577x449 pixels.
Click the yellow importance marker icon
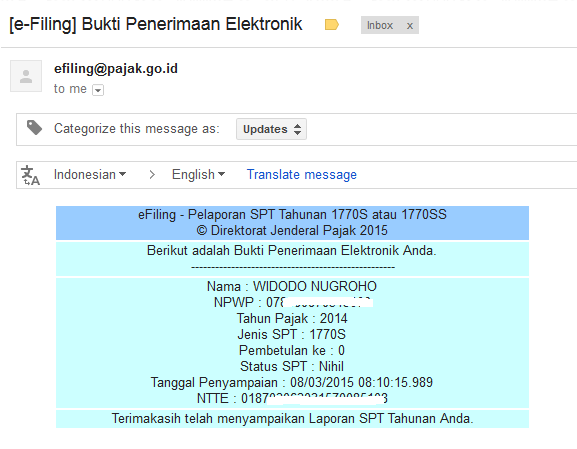pos(332,25)
